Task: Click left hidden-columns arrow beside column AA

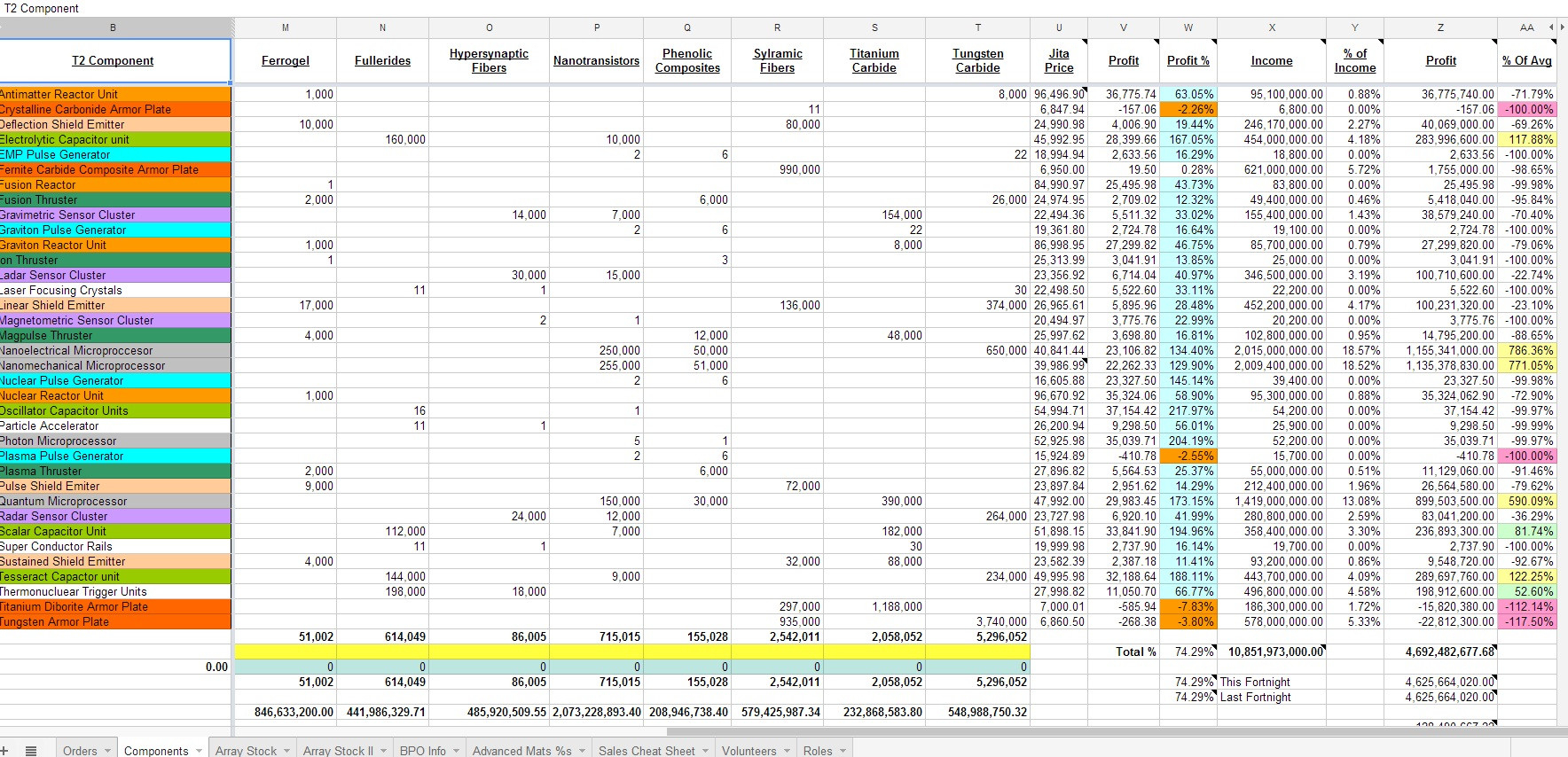Action: [1551, 27]
